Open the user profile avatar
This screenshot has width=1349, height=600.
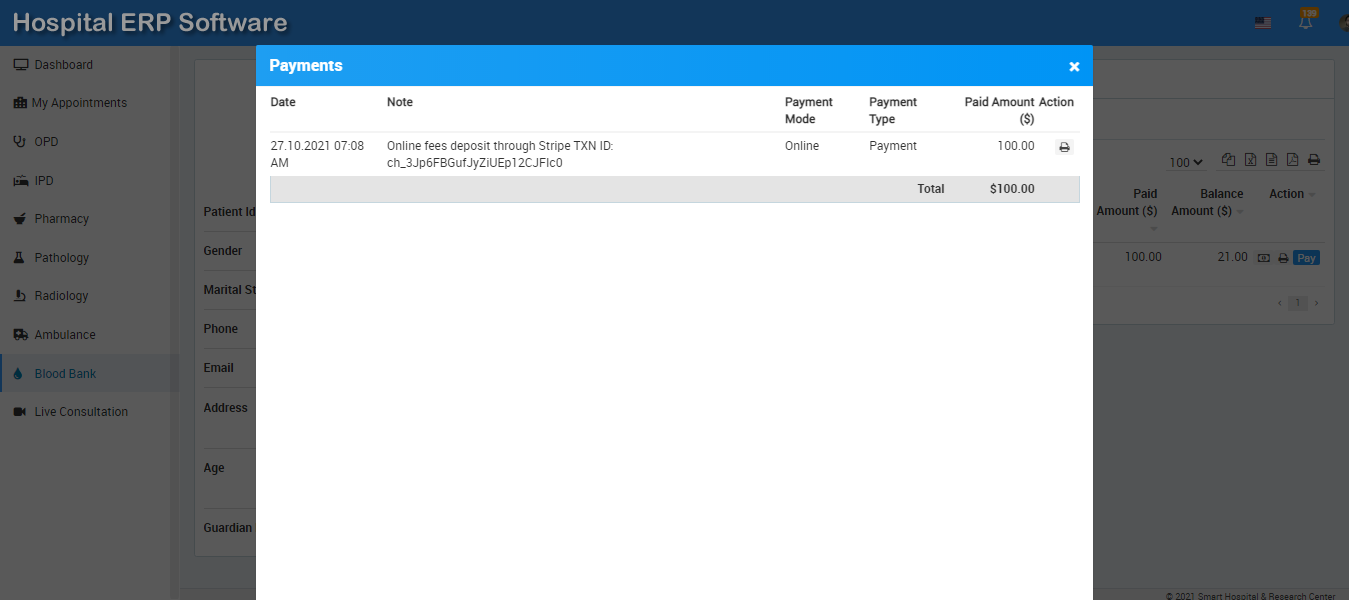1342,22
